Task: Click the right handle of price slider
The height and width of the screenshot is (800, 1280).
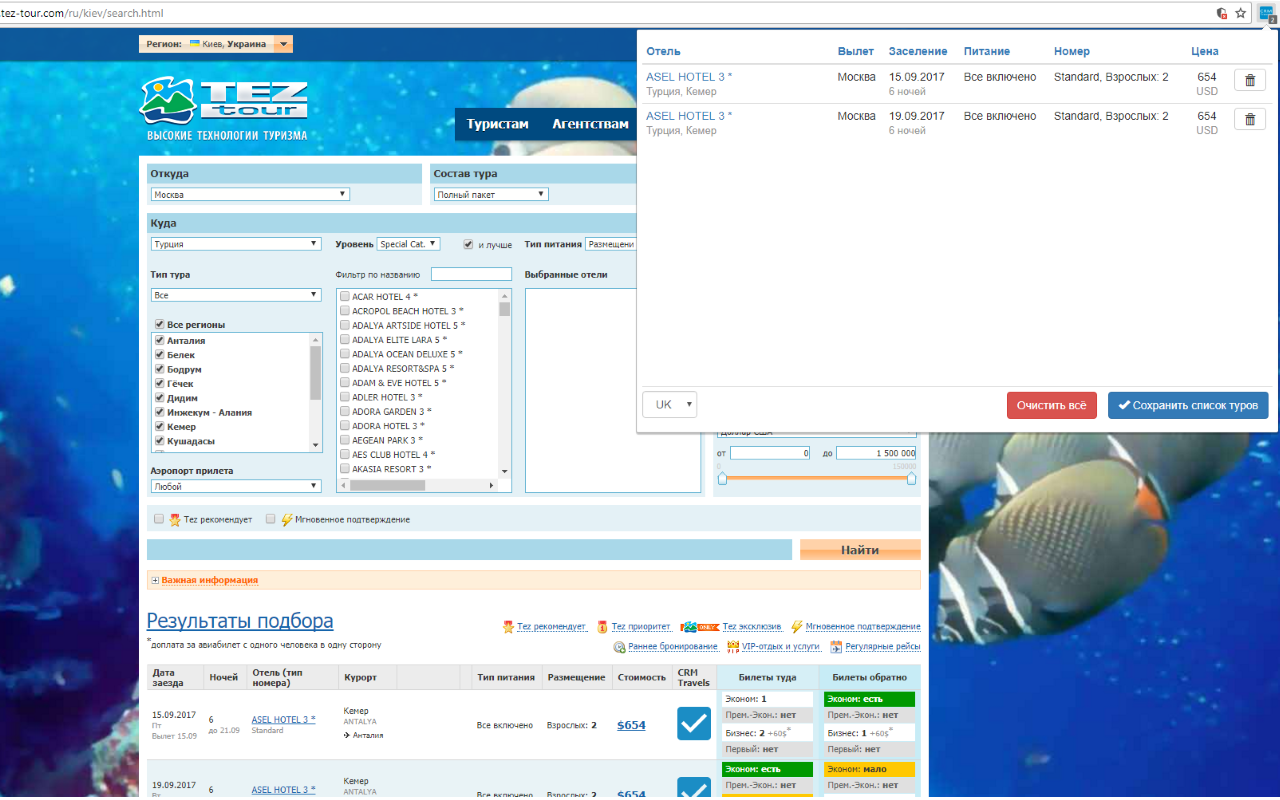Action: [911, 479]
